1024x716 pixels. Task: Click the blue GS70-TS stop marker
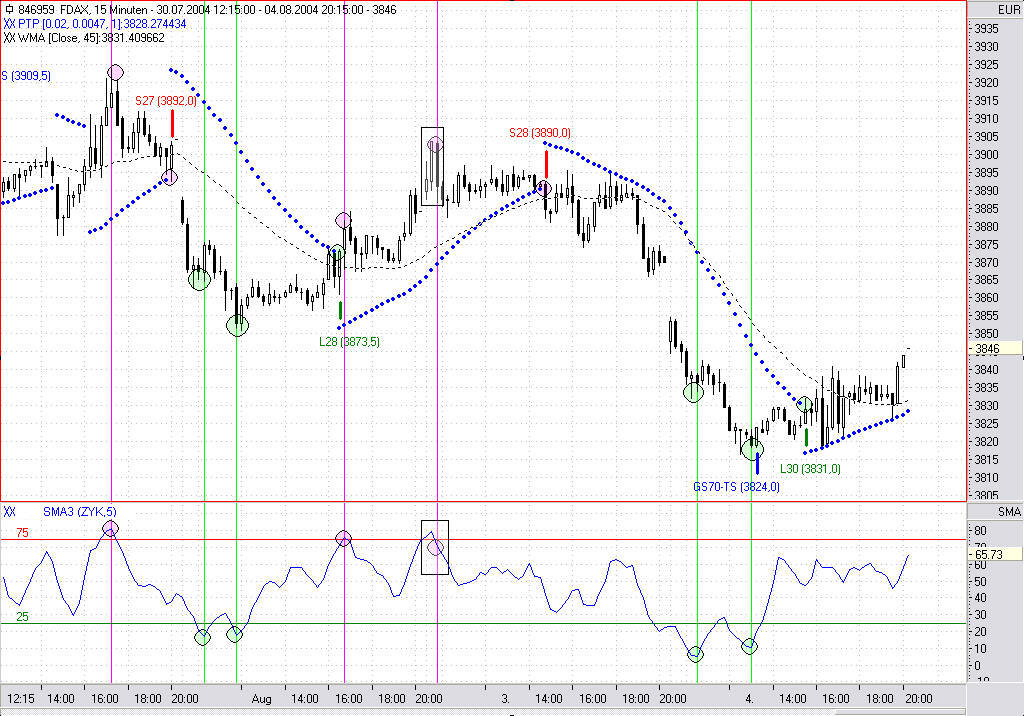(757, 464)
